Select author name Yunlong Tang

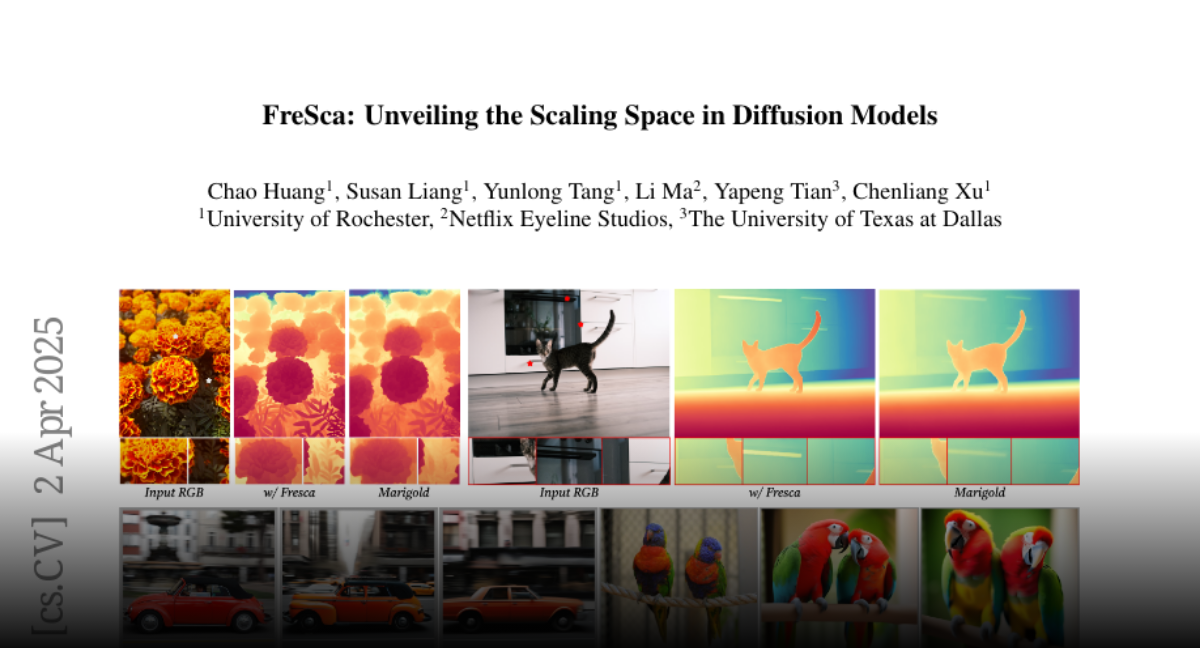pos(548,191)
